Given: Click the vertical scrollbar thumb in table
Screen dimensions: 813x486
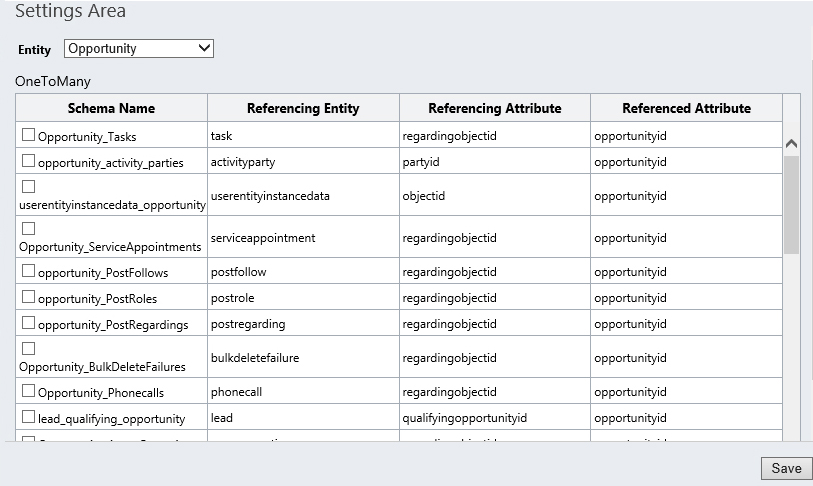Looking at the screenshot, I should coord(791,205).
